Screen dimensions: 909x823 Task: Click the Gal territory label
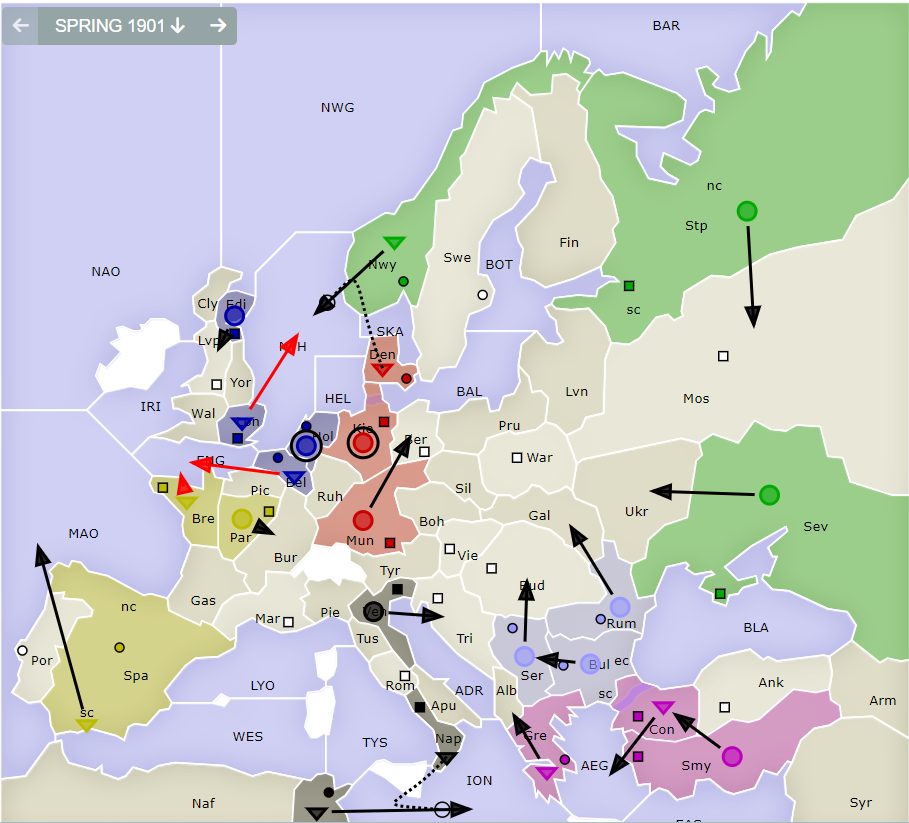coord(539,515)
